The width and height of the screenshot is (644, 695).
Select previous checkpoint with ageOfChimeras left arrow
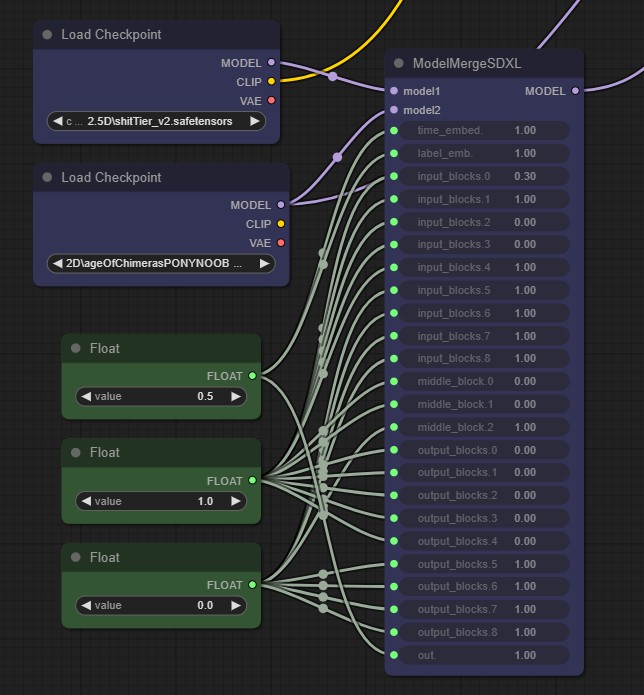(58, 264)
